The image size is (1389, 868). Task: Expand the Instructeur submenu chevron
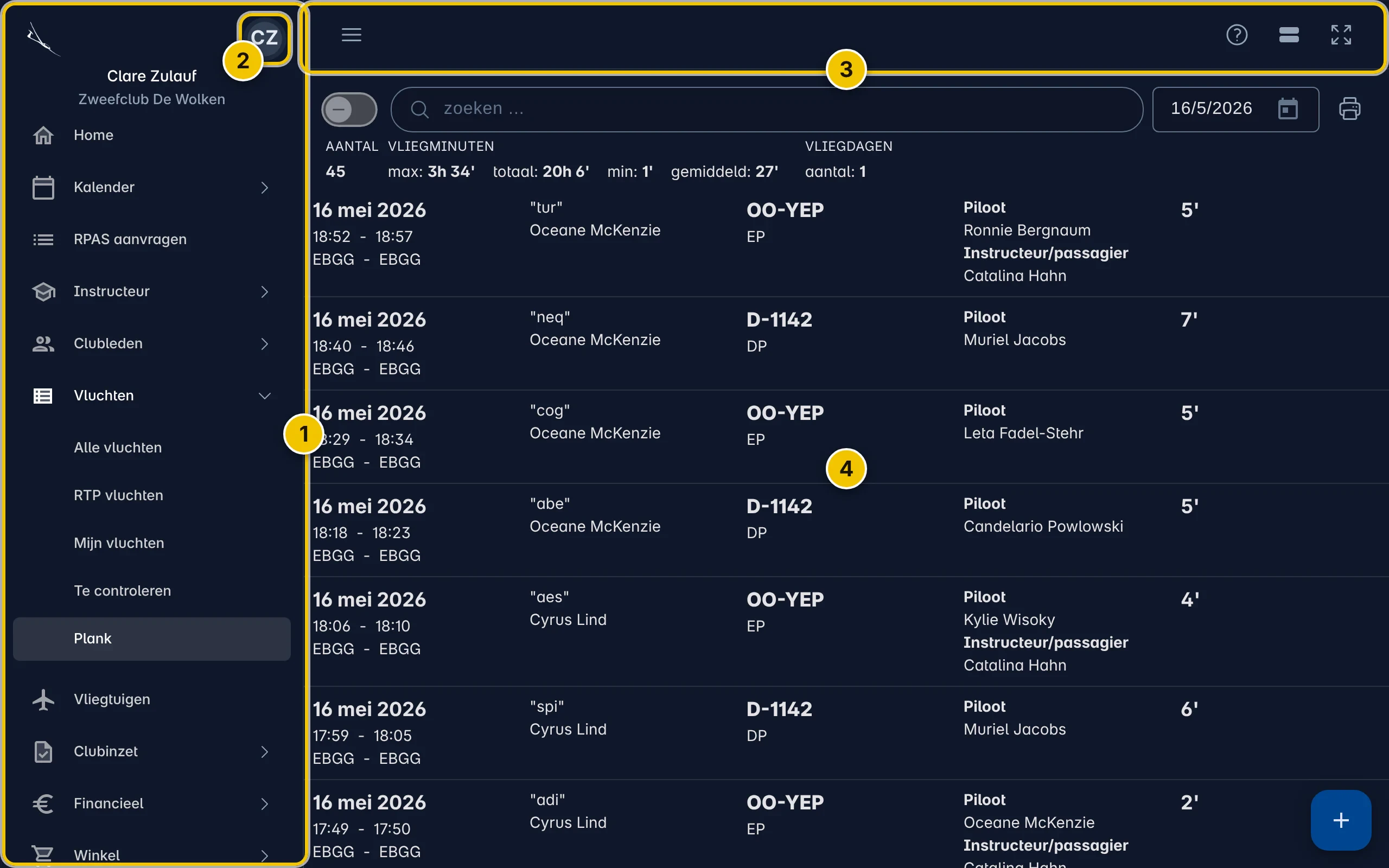pyautogui.click(x=264, y=292)
